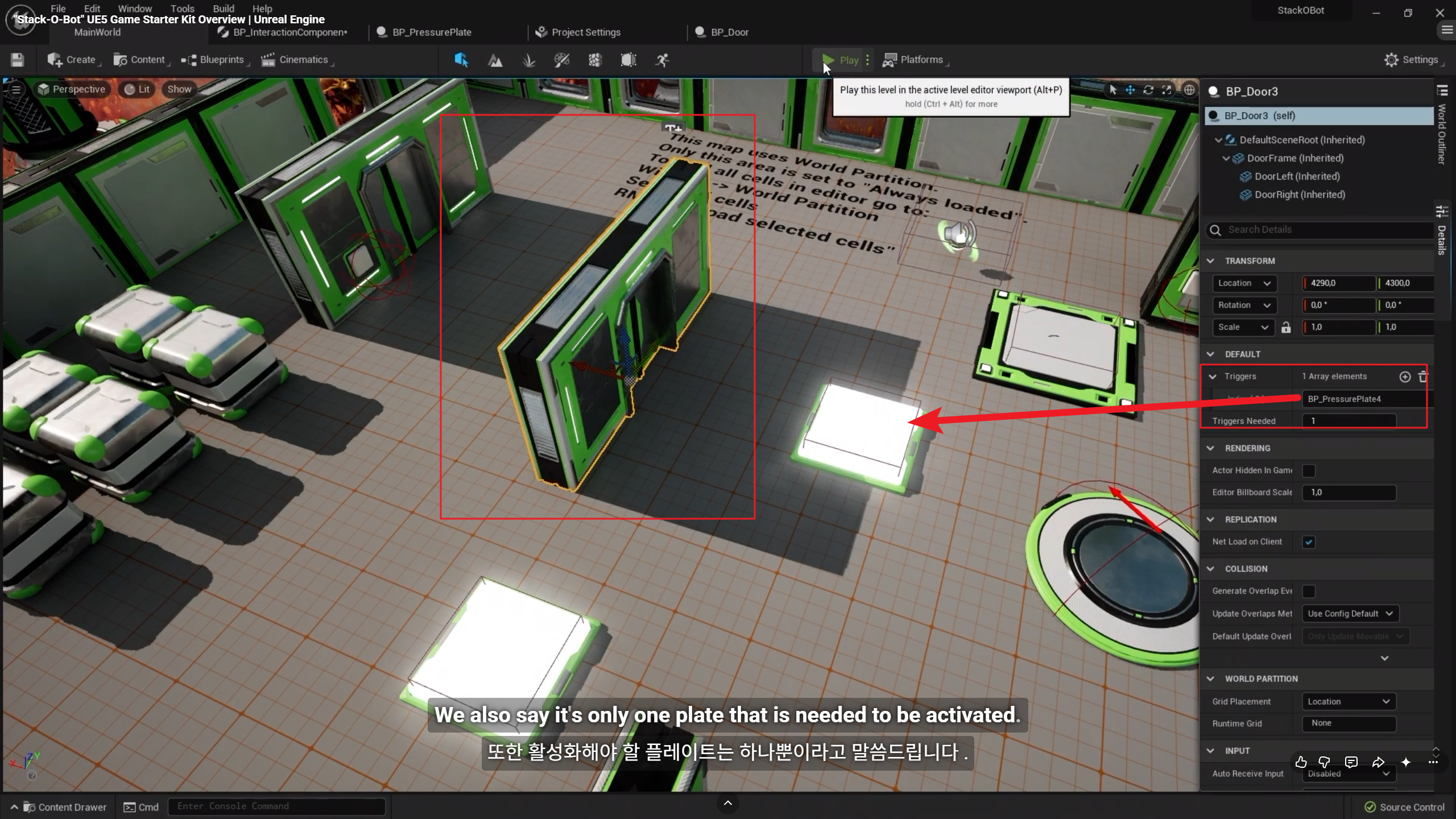1456x819 pixels.
Task: Like the video with thumbs-up icon
Action: tap(1301, 762)
